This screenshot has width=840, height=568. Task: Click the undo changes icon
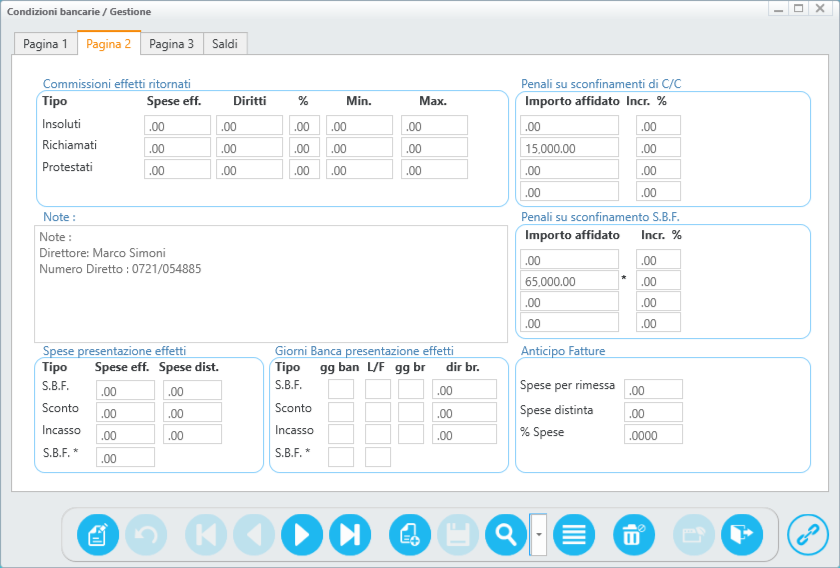146,534
